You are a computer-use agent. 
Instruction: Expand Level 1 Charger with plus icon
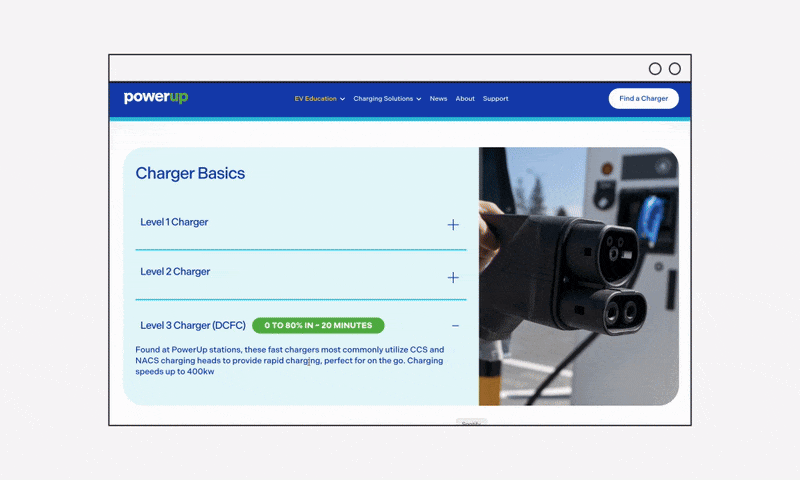[453, 225]
